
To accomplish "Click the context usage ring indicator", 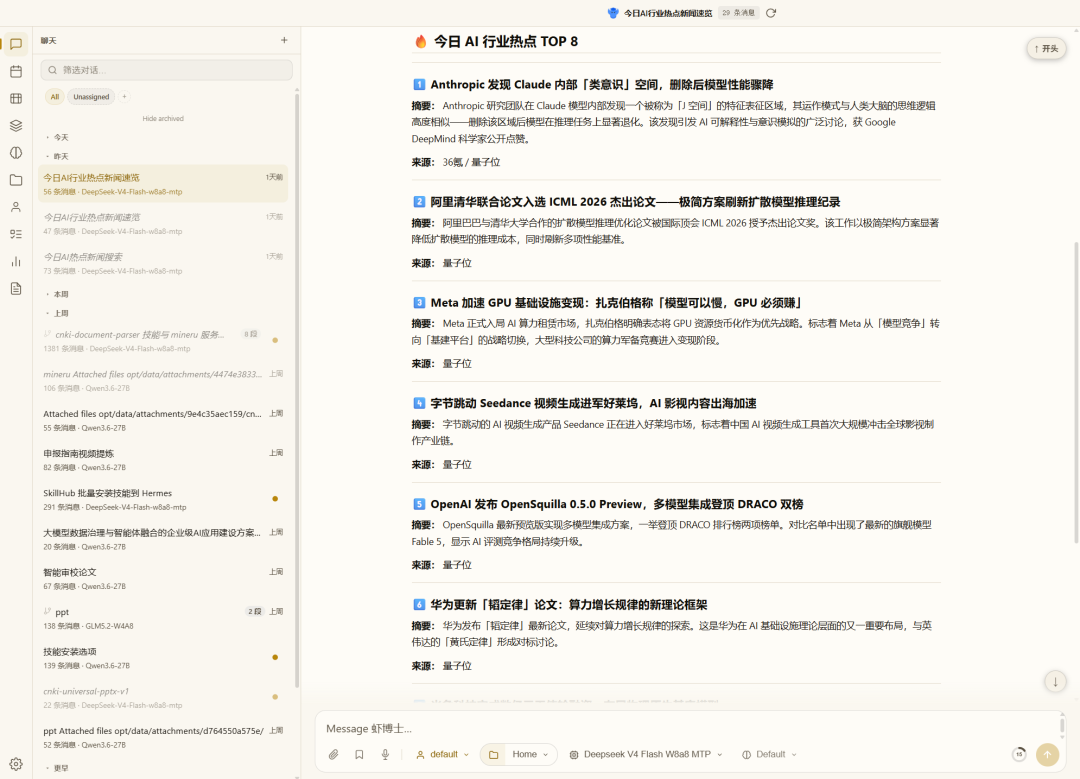I will [1019, 754].
